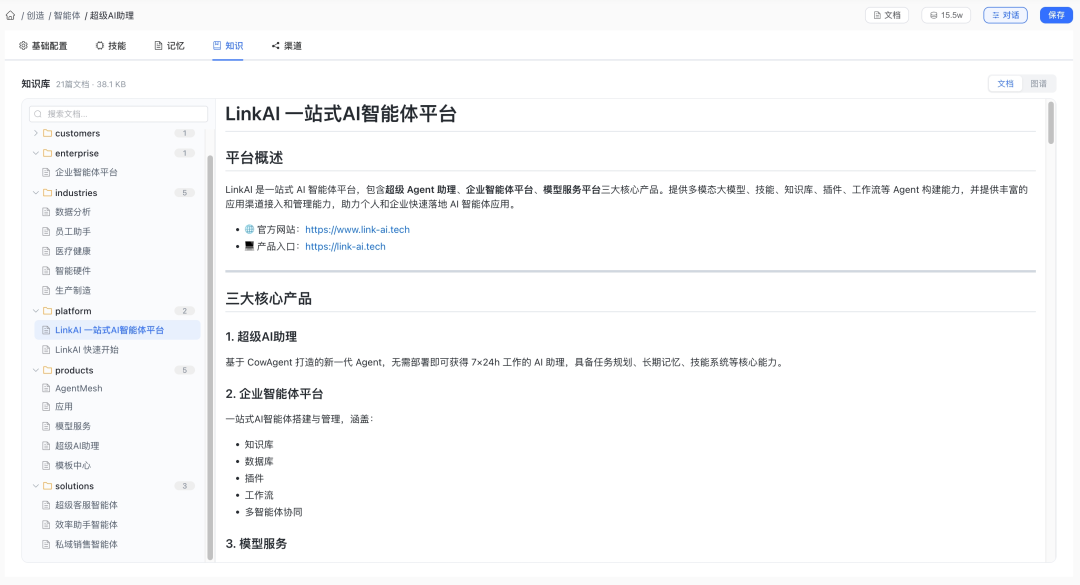
Task: Switch to the 渠道 tab
Action: (x=287, y=45)
